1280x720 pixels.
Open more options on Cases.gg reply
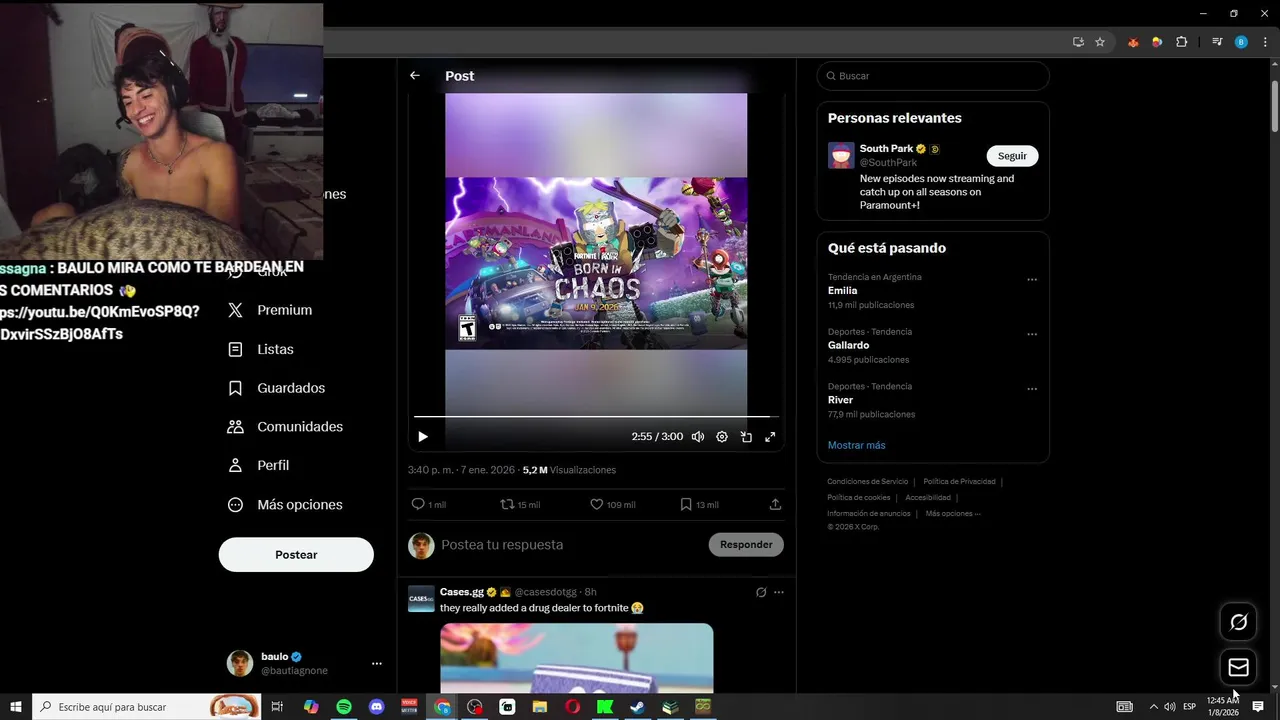coord(779,592)
